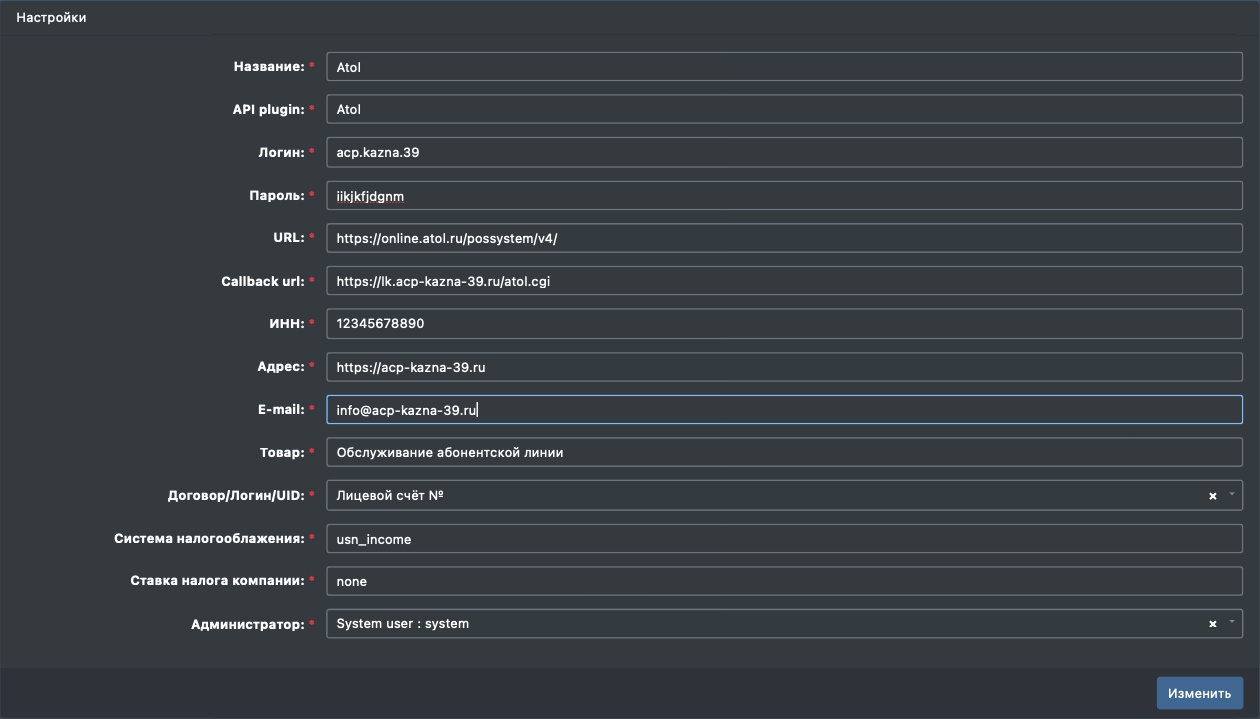Click the E-mail input field
Screen dimensions: 1260x719
tap(784, 410)
